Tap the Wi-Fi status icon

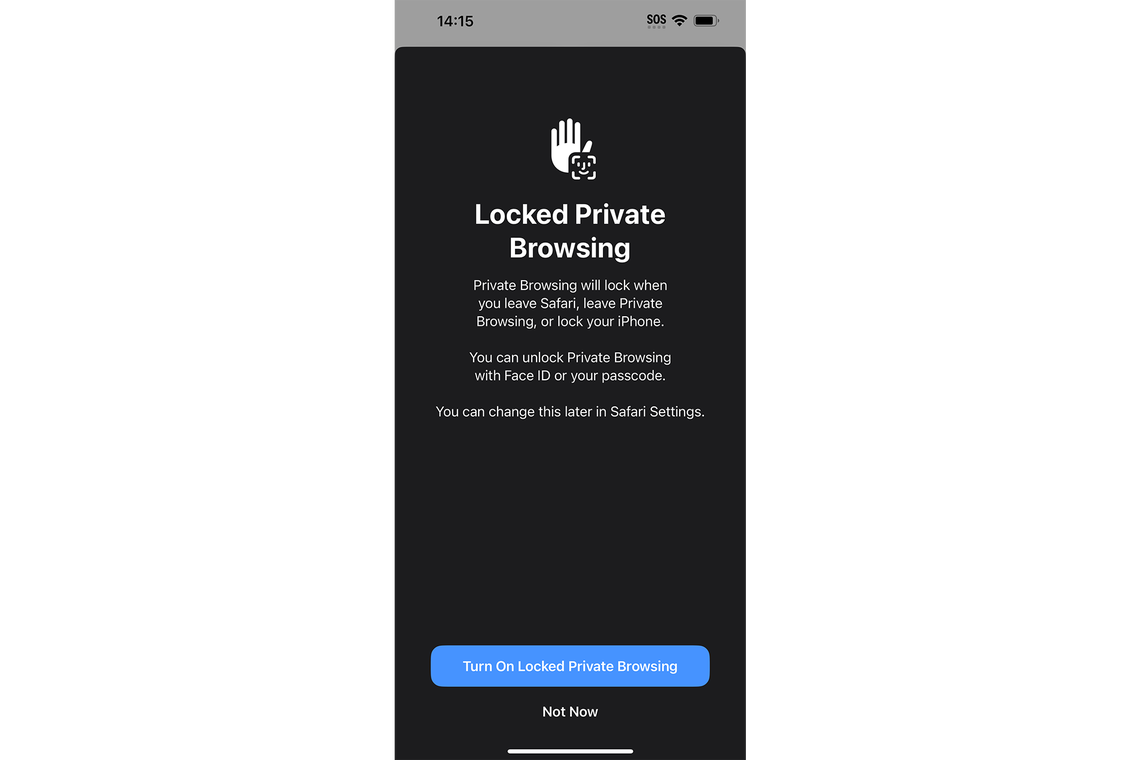point(679,20)
